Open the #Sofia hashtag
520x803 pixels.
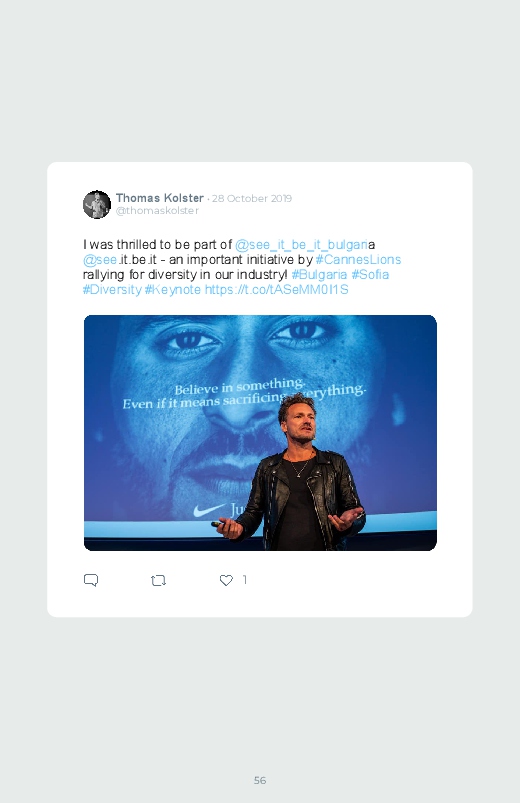point(370,274)
